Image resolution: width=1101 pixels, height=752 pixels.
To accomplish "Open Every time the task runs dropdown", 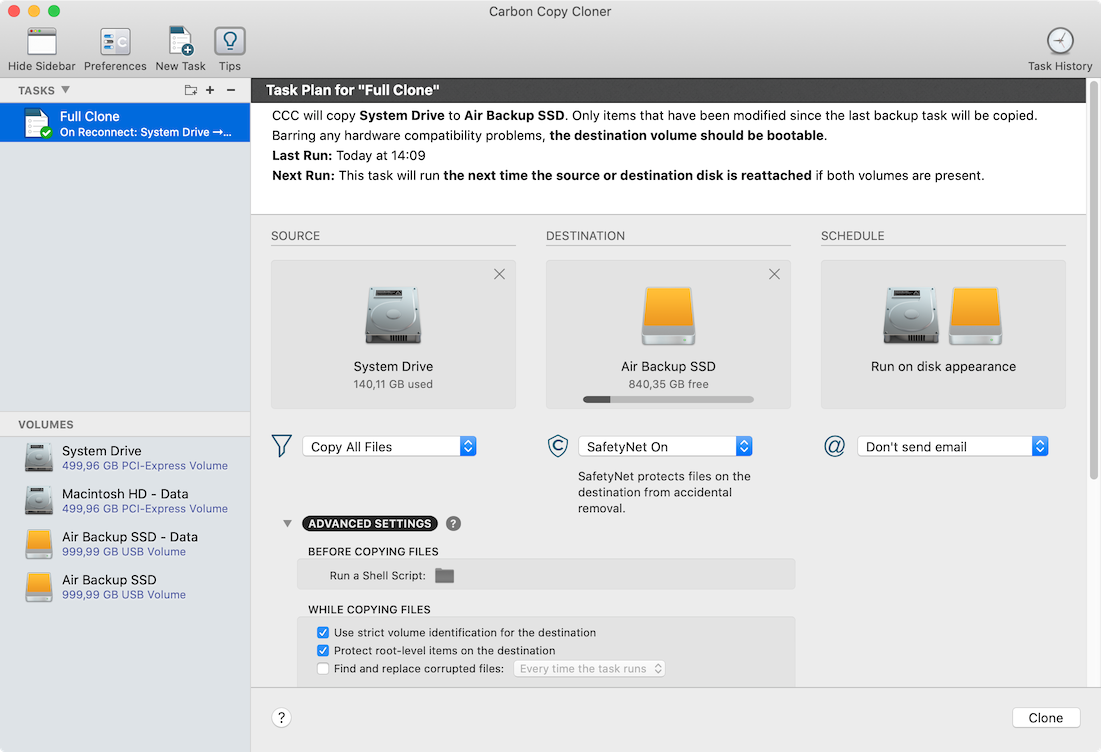I will 589,669.
